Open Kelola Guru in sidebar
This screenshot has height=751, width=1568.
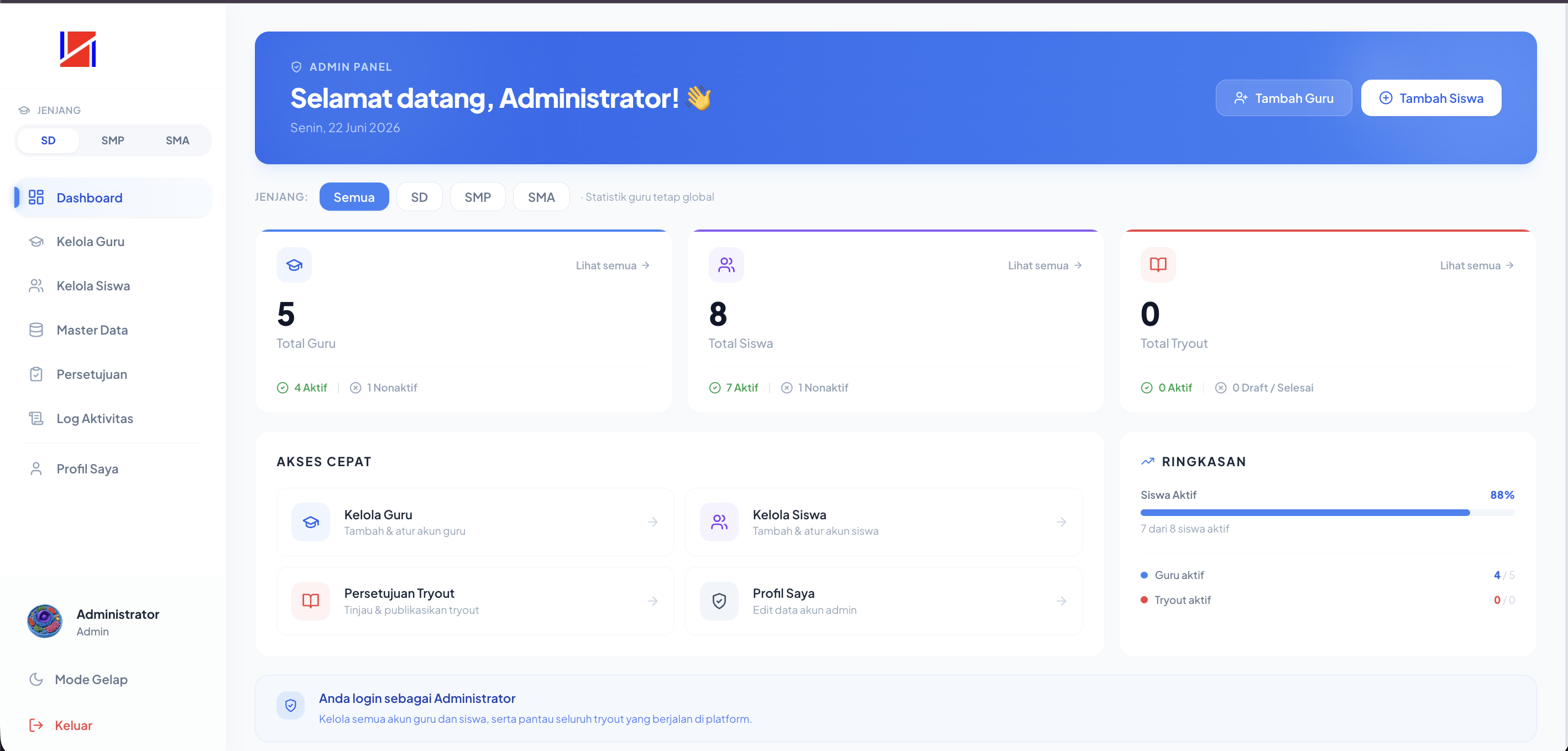[x=113, y=242]
